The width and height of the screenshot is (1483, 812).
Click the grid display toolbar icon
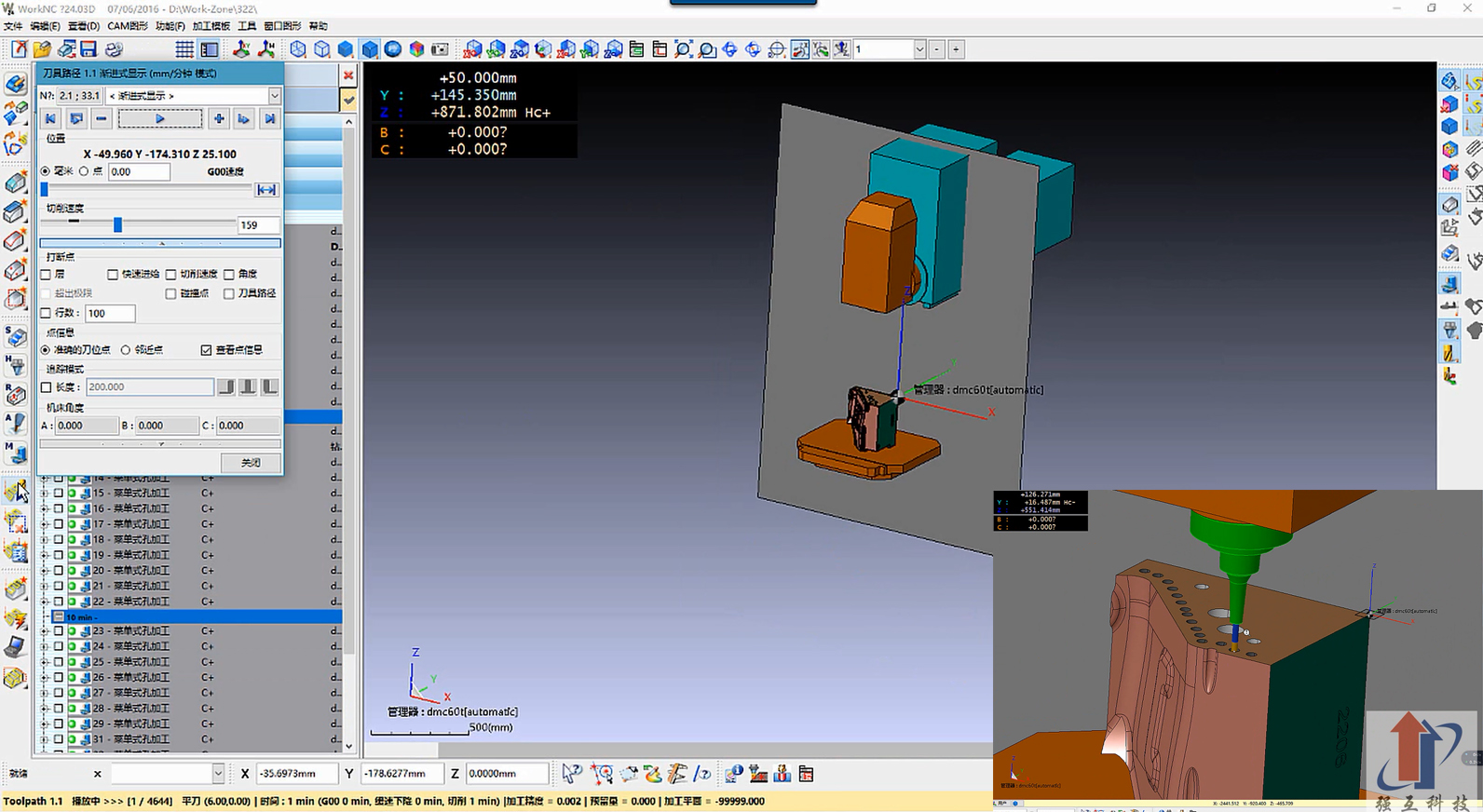tap(184, 49)
